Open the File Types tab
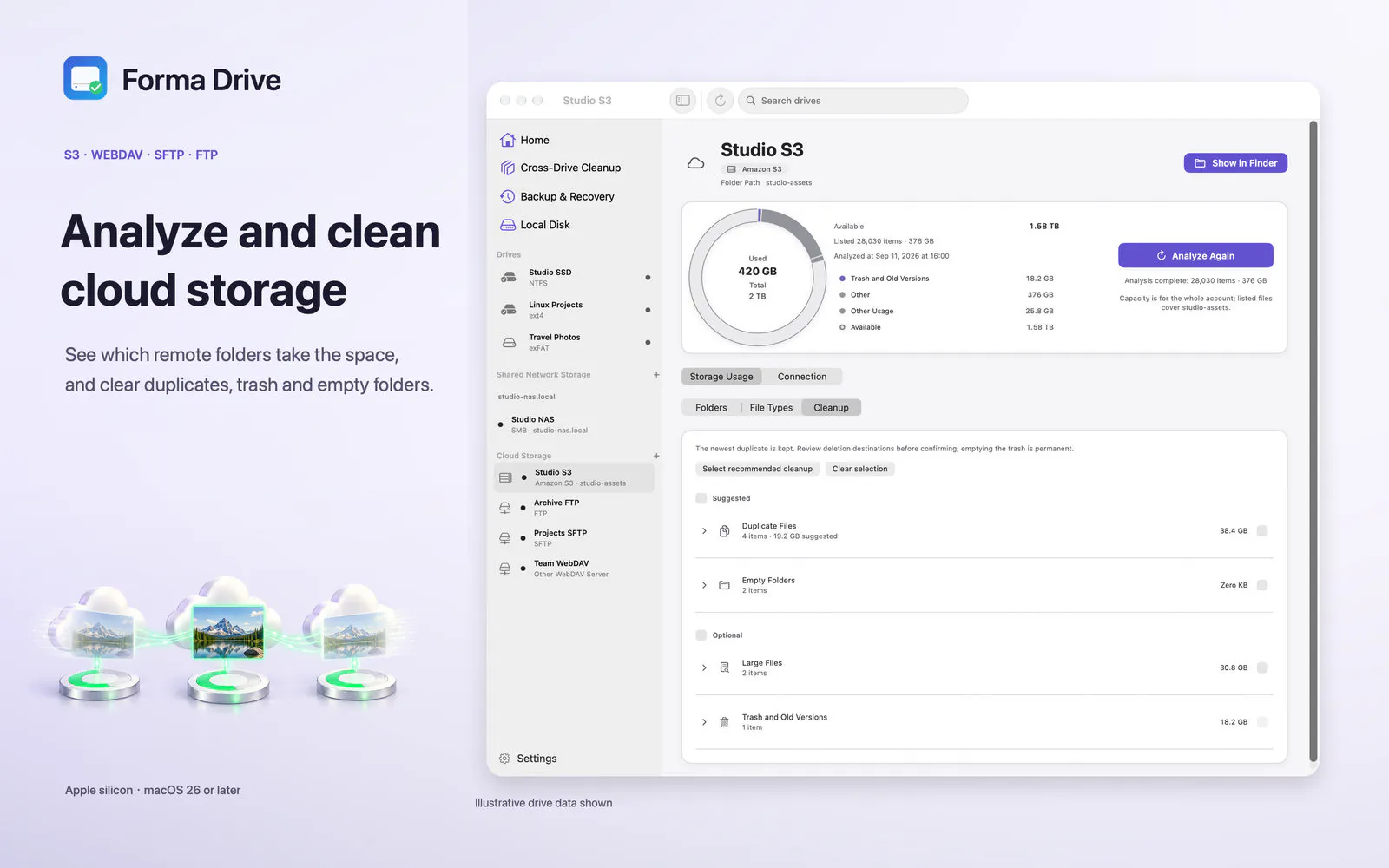The height and width of the screenshot is (868, 1389). click(771, 408)
